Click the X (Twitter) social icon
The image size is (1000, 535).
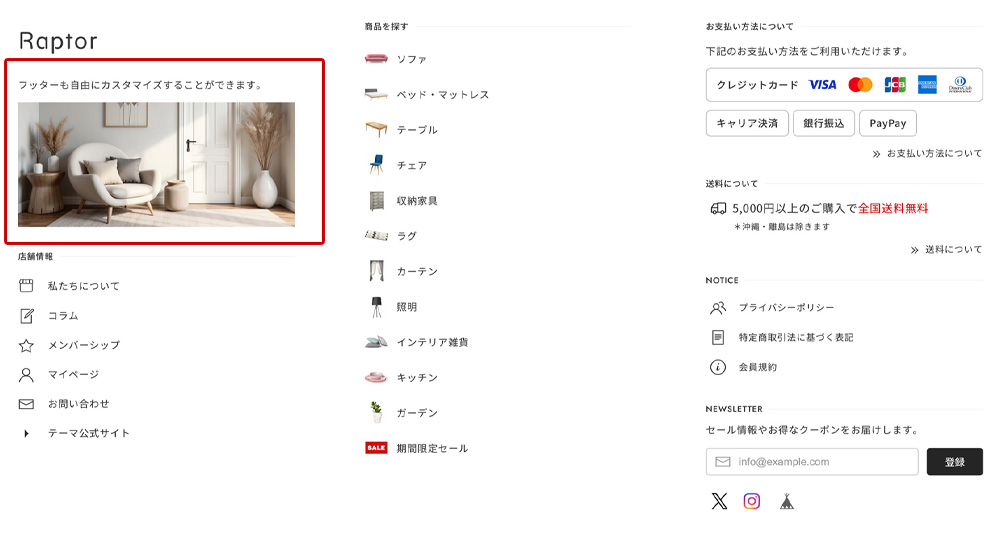(719, 501)
